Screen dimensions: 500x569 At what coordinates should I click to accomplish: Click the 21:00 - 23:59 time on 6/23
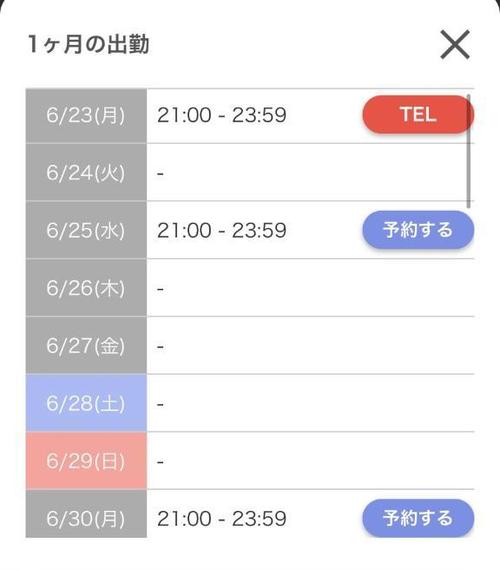coord(222,115)
